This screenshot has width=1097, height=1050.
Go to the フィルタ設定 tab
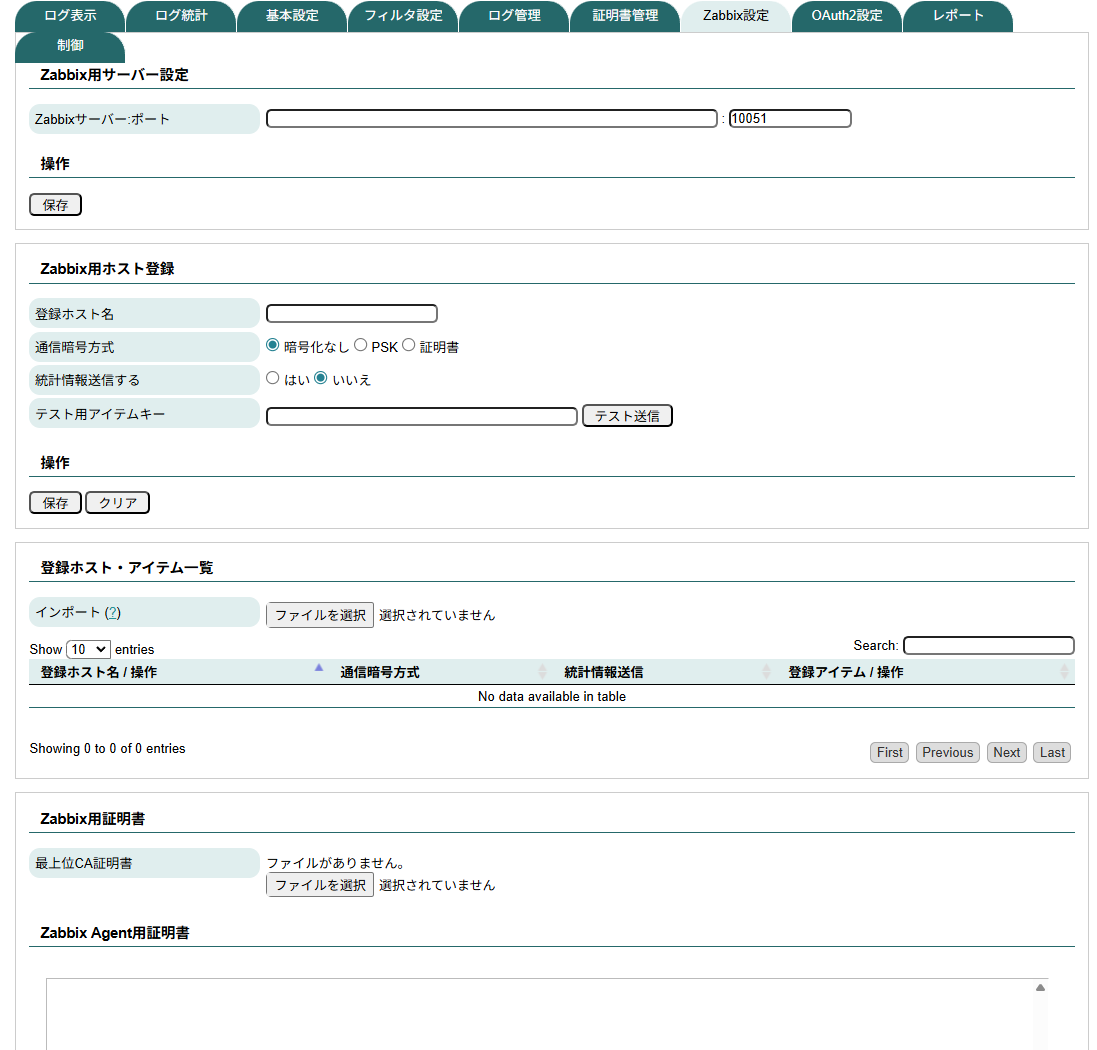tap(403, 15)
